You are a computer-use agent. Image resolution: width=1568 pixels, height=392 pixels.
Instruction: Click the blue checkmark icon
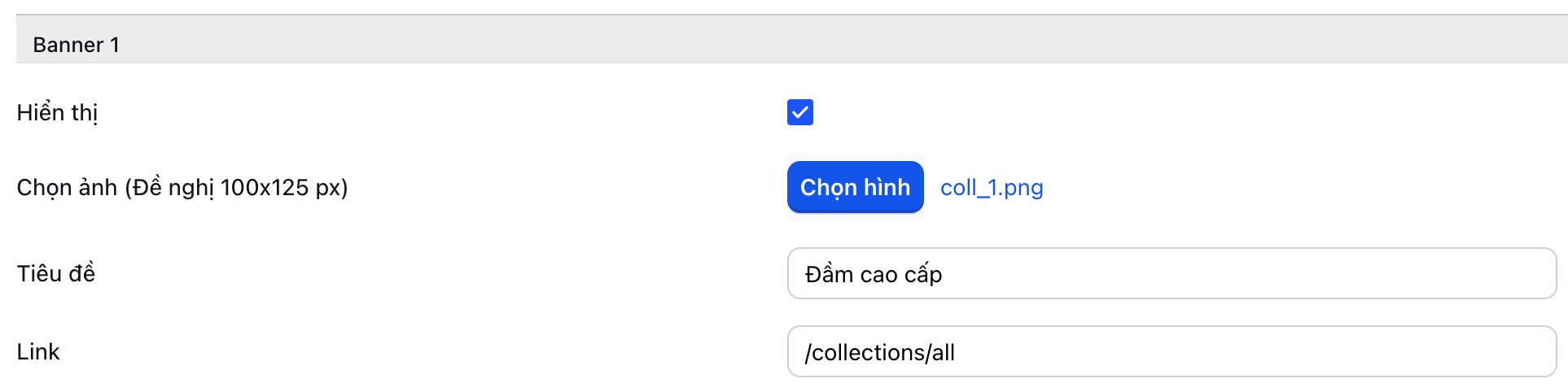click(x=799, y=112)
